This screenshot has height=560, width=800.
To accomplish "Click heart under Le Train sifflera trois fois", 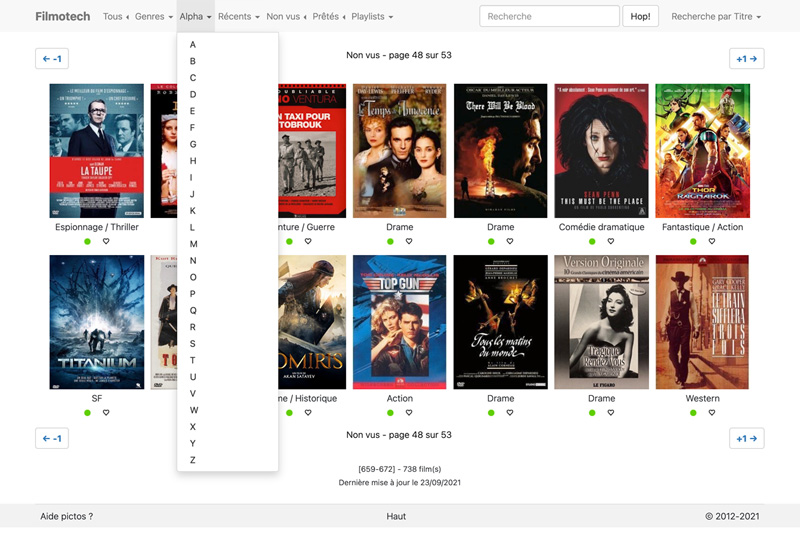I will [712, 413].
